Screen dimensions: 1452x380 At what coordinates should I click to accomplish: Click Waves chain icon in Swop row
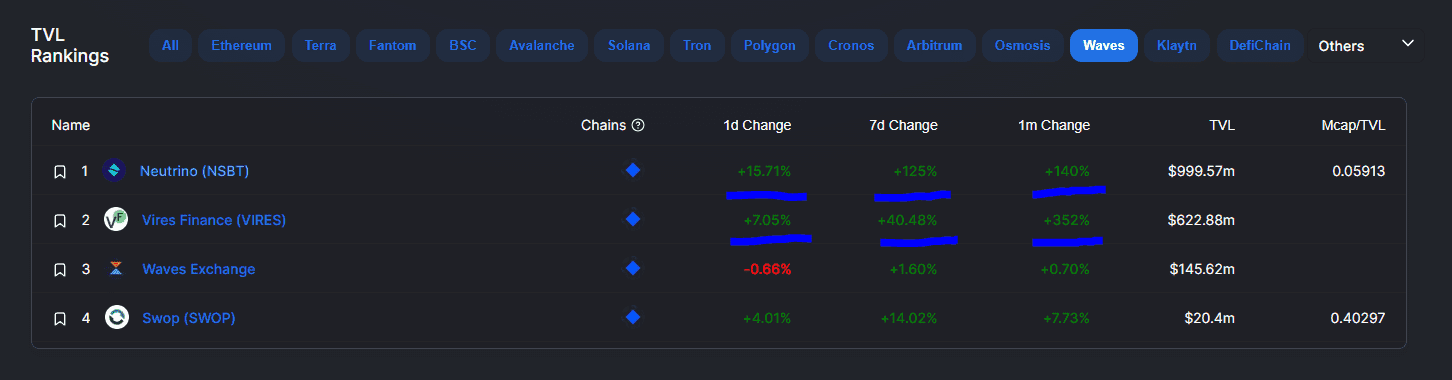tap(632, 317)
